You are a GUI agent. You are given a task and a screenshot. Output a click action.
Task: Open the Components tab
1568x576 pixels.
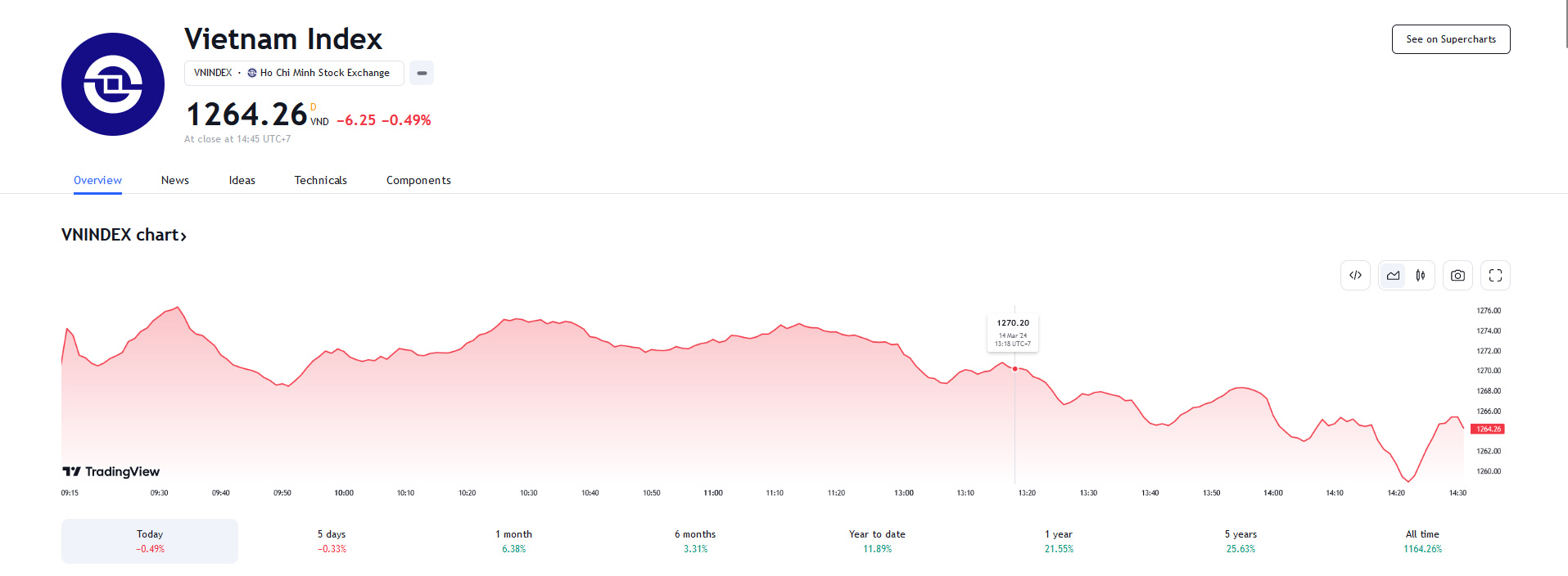(418, 180)
